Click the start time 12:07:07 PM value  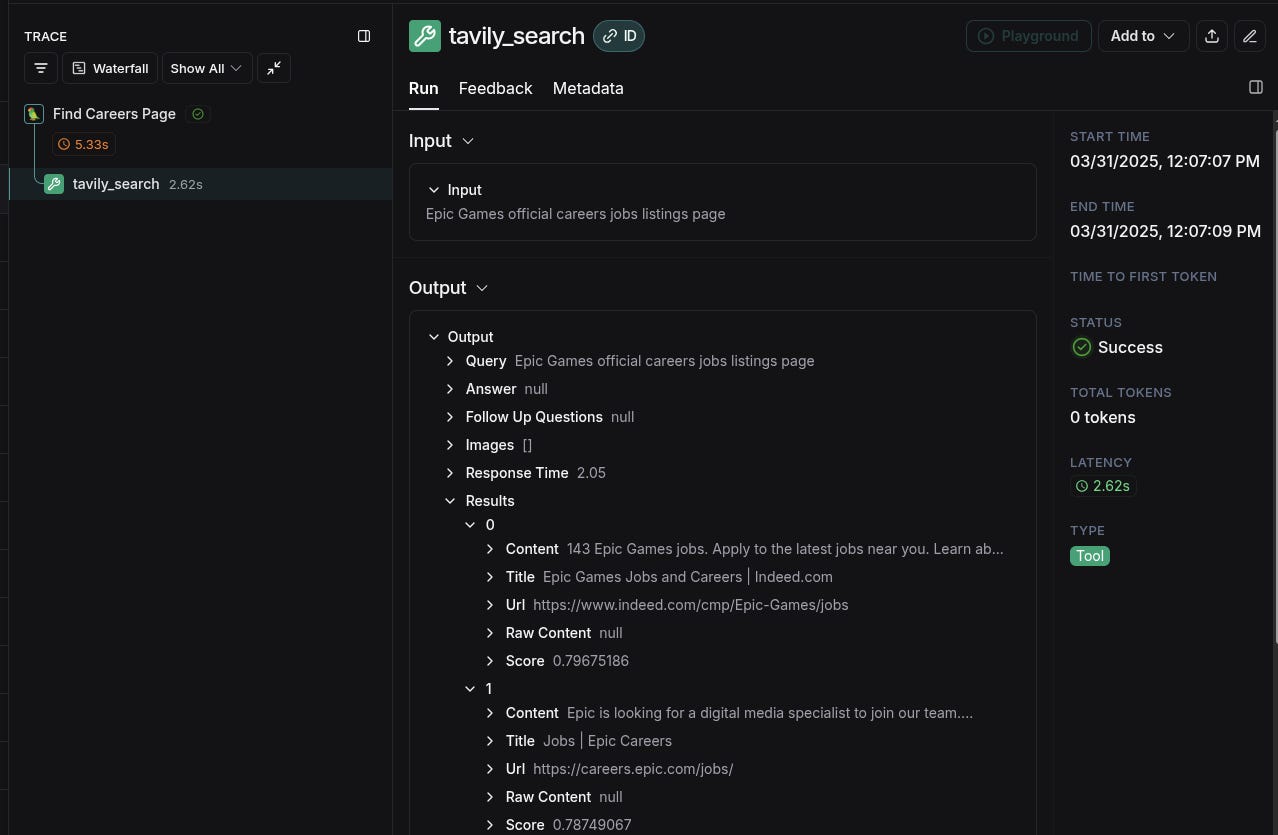click(1165, 161)
